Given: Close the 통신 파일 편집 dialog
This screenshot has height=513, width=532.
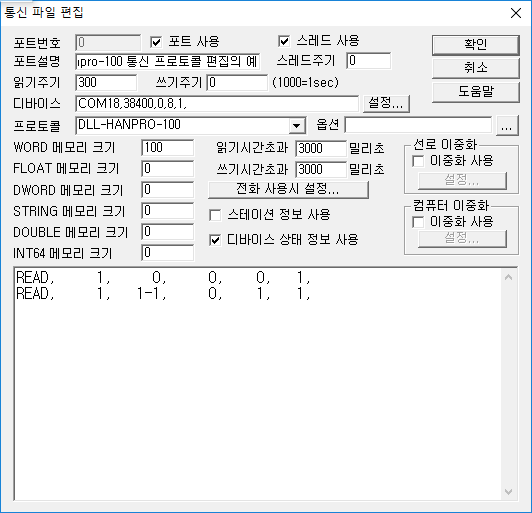Looking at the screenshot, I should 516,13.
